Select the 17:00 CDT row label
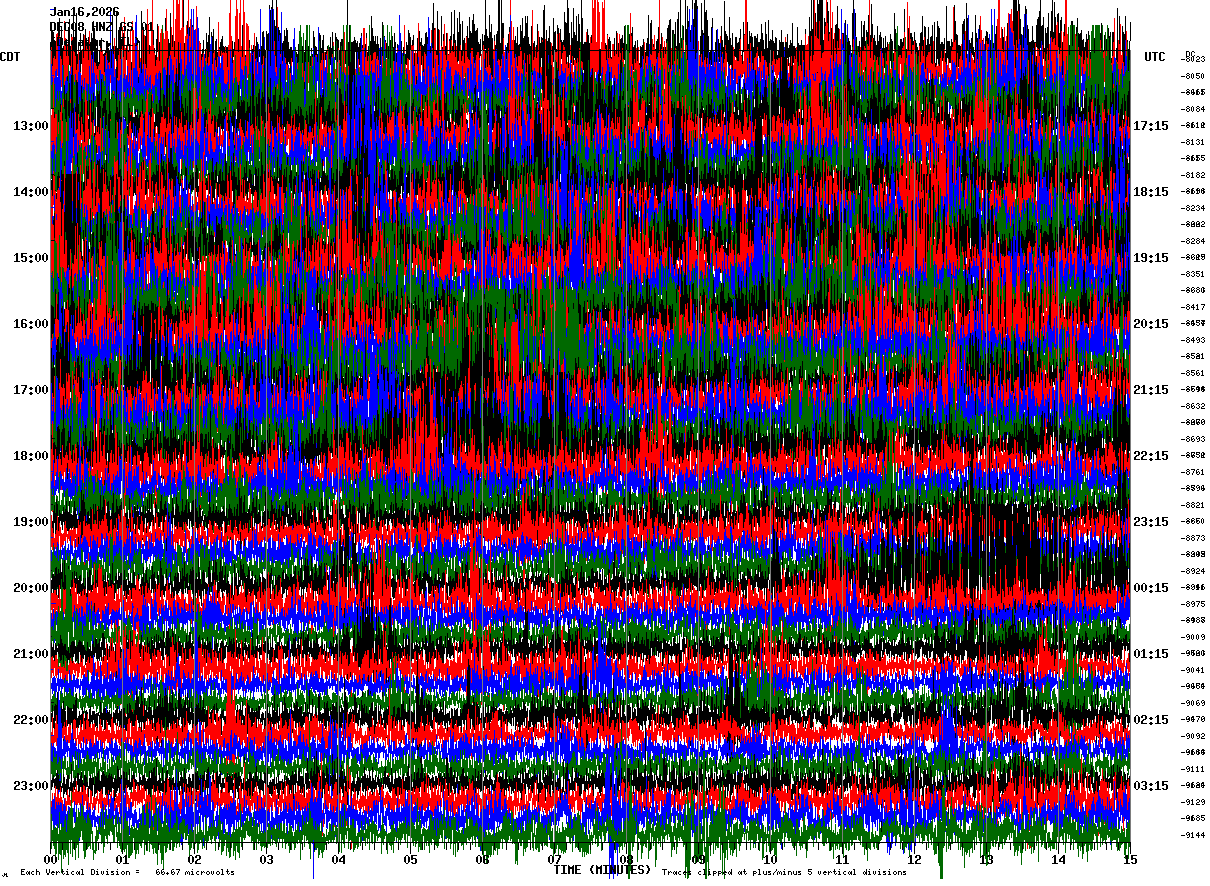This screenshot has height=886, width=1210. click(31, 390)
